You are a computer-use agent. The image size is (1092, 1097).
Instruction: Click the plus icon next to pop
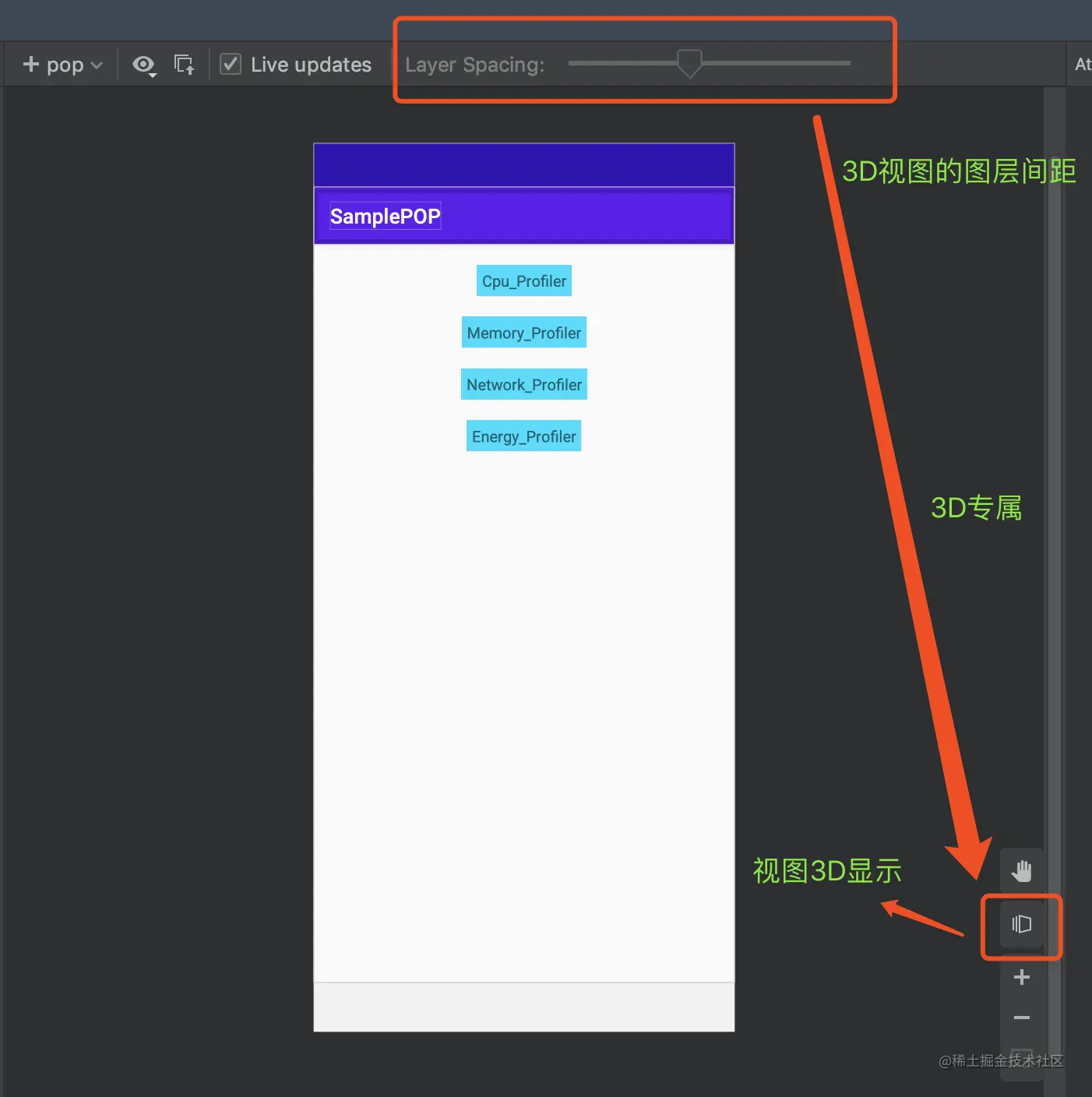(x=30, y=64)
